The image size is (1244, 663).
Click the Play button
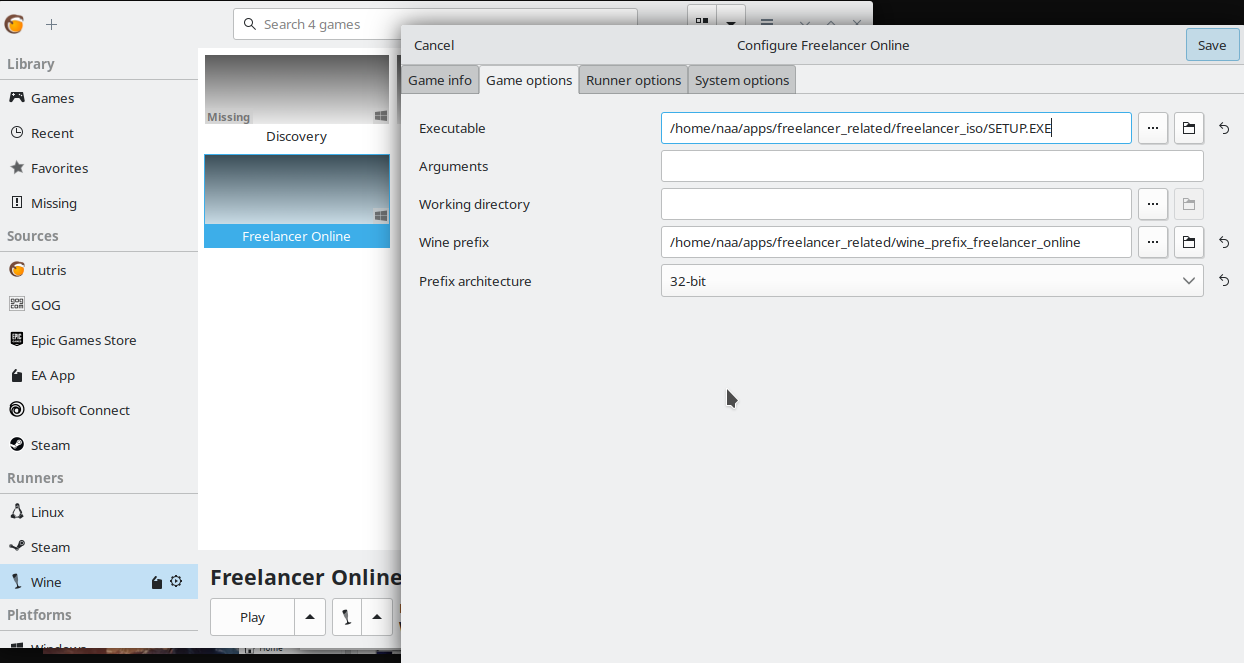tap(253, 617)
